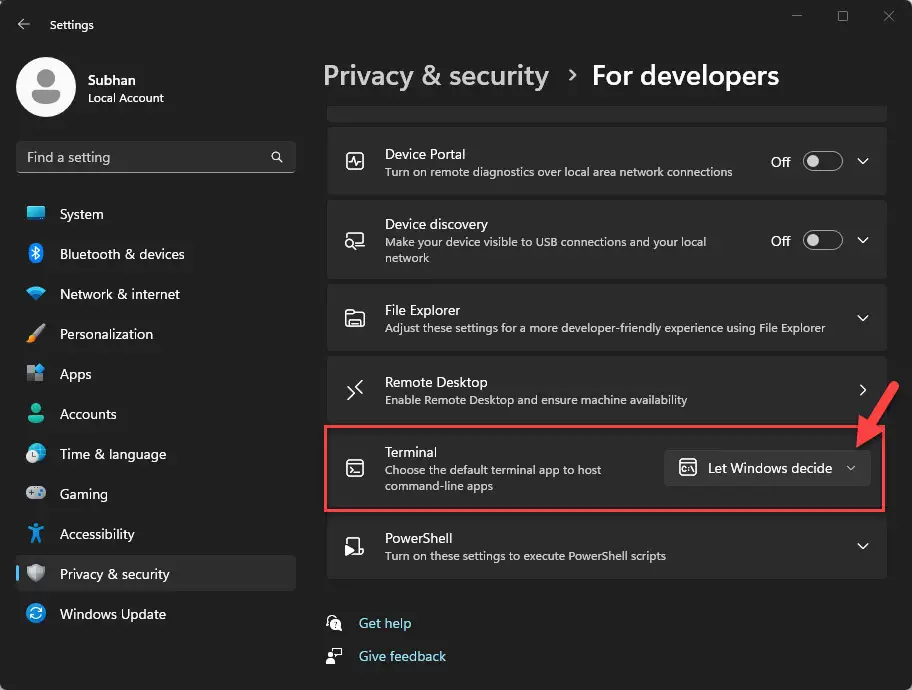Click the Personalization paintbrush icon
912x690 pixels.
click(36, 333)
